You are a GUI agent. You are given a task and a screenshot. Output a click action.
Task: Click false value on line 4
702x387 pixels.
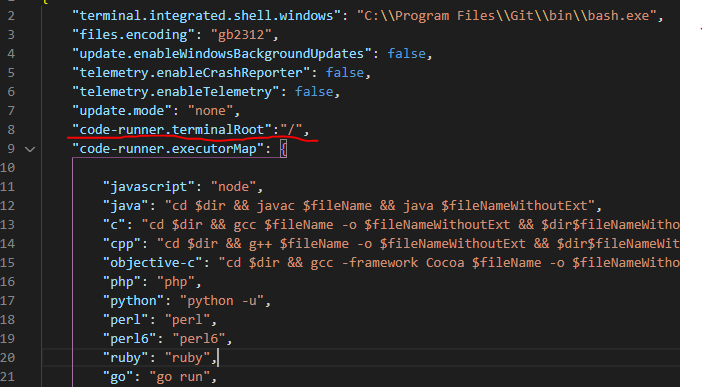coord(406,54)
